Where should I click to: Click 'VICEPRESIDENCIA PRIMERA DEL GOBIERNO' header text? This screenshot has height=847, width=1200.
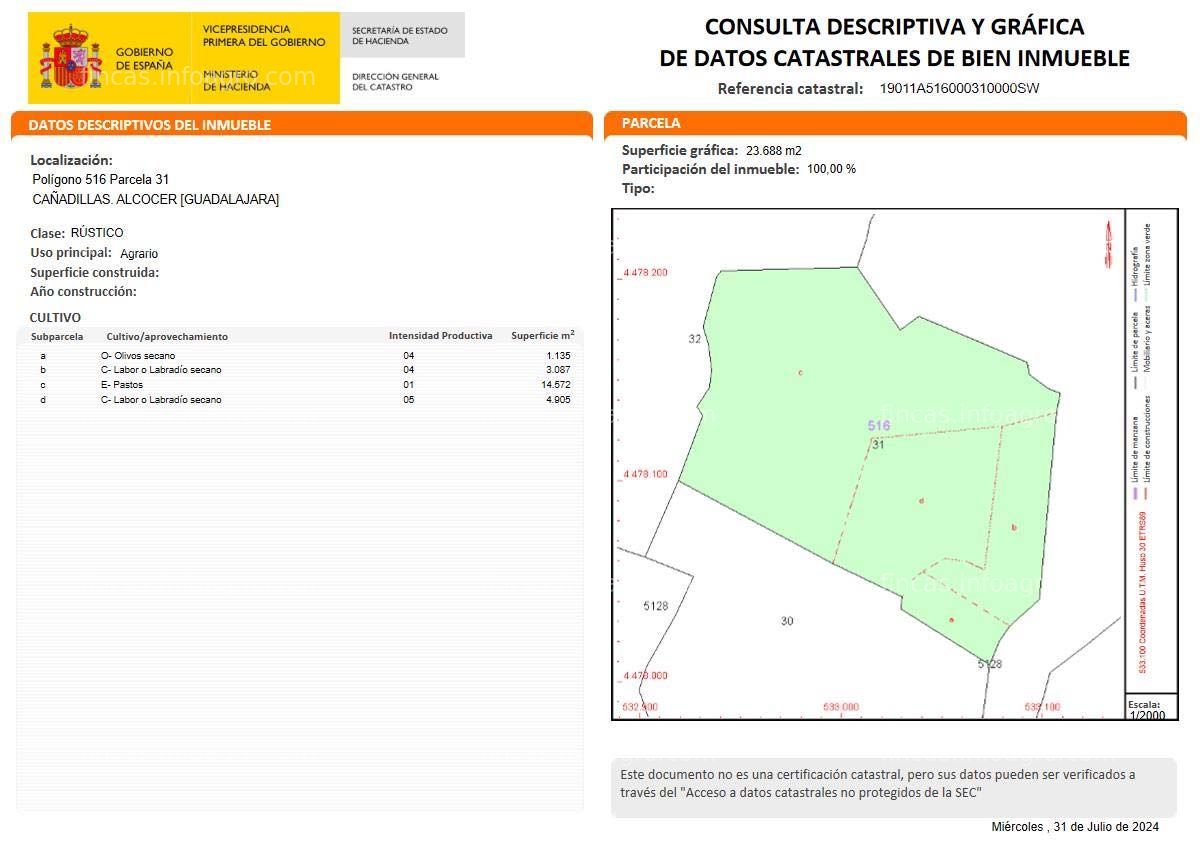click(x=264, y=36)
